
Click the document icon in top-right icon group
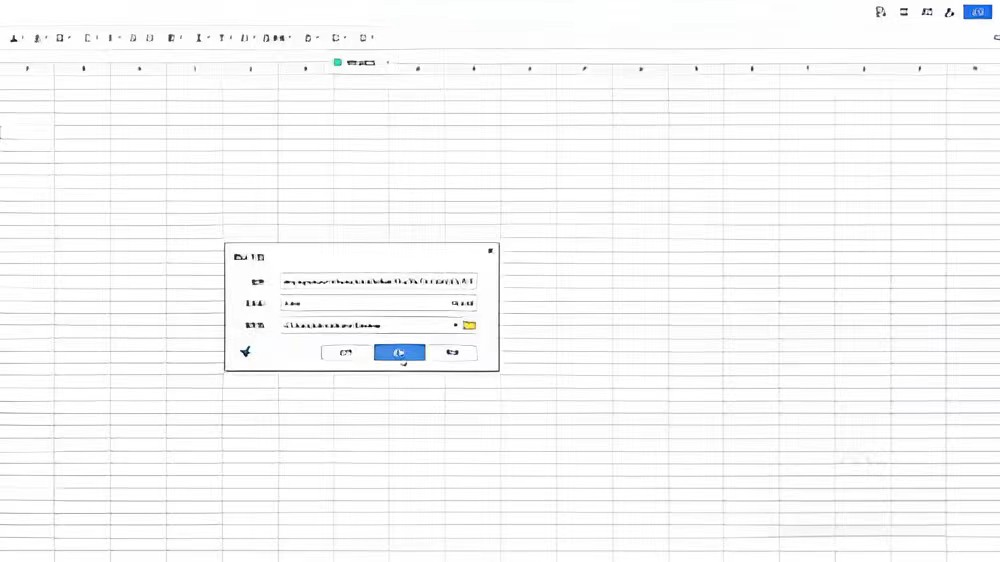point(880,13)
